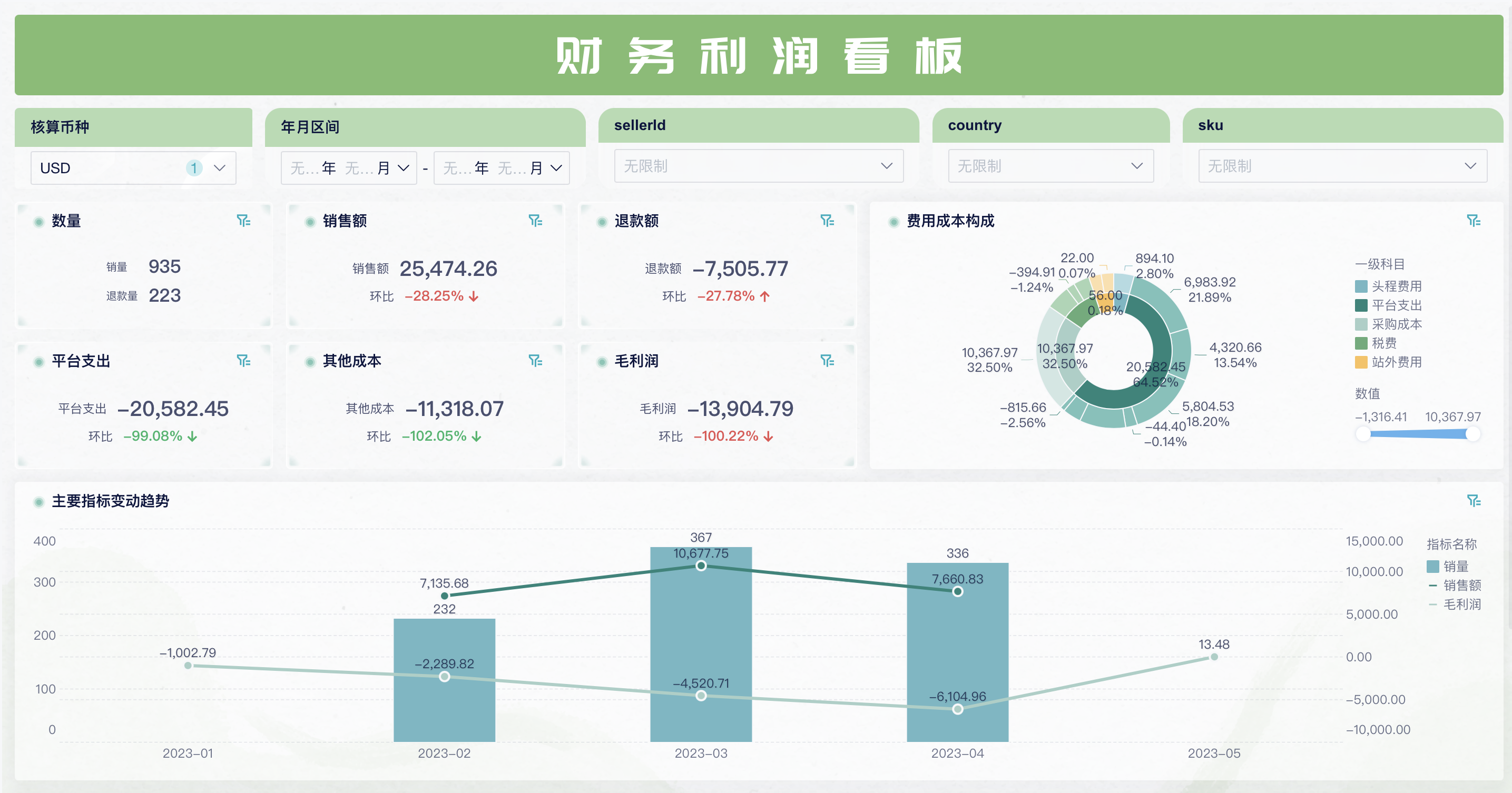Open filter icon on 销售额 card
The width and height of the screenshot is (1512, 793).
click(x=535, y=221)
